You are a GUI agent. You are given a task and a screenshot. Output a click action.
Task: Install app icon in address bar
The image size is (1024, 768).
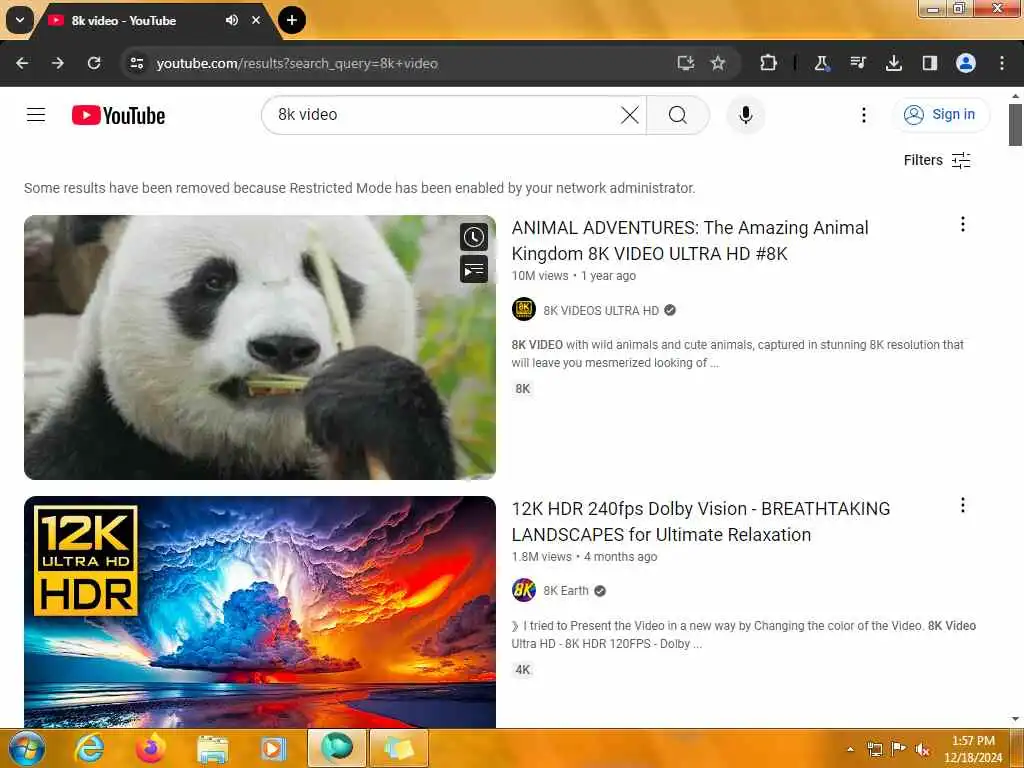[685, 63]
